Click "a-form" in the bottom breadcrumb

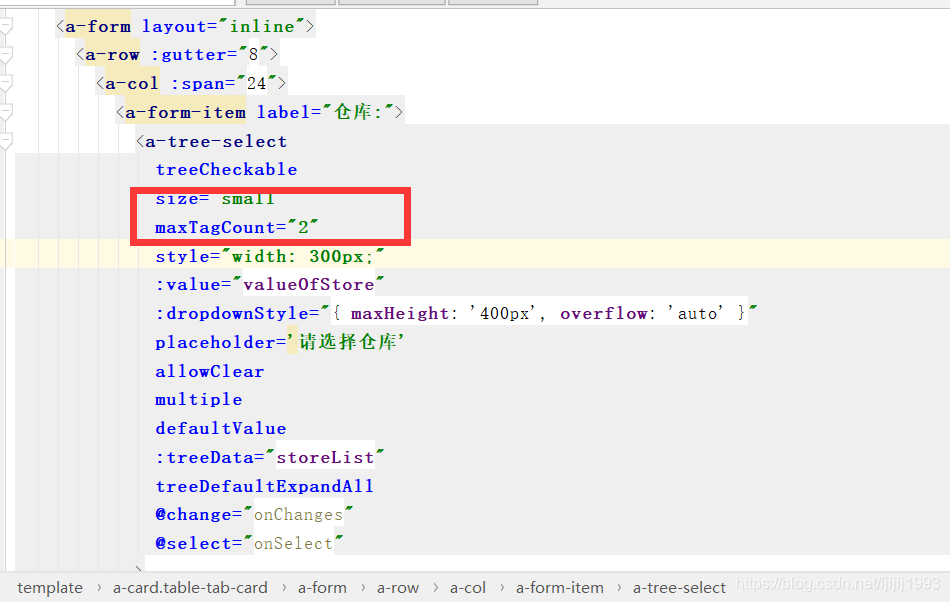coord(322,587)
